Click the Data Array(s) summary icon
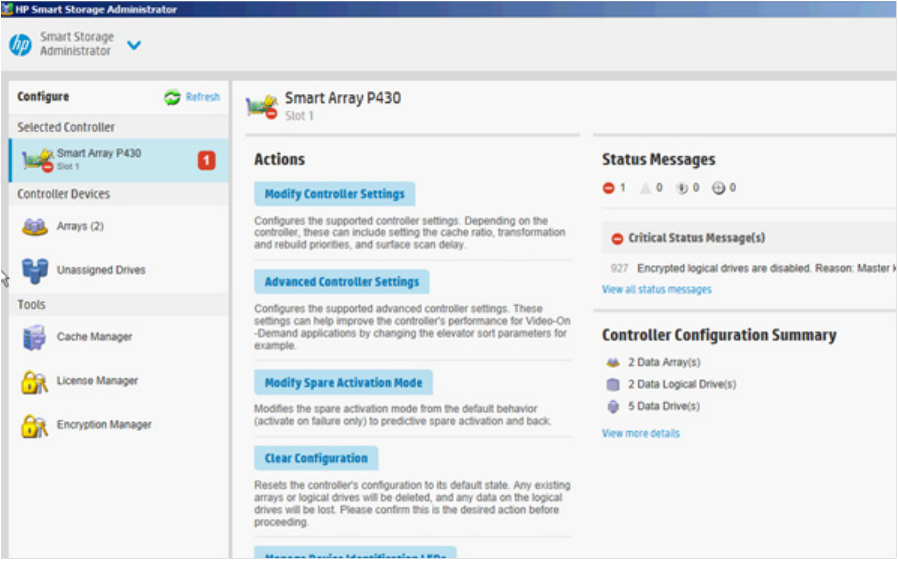 click(x=613, y=362)
